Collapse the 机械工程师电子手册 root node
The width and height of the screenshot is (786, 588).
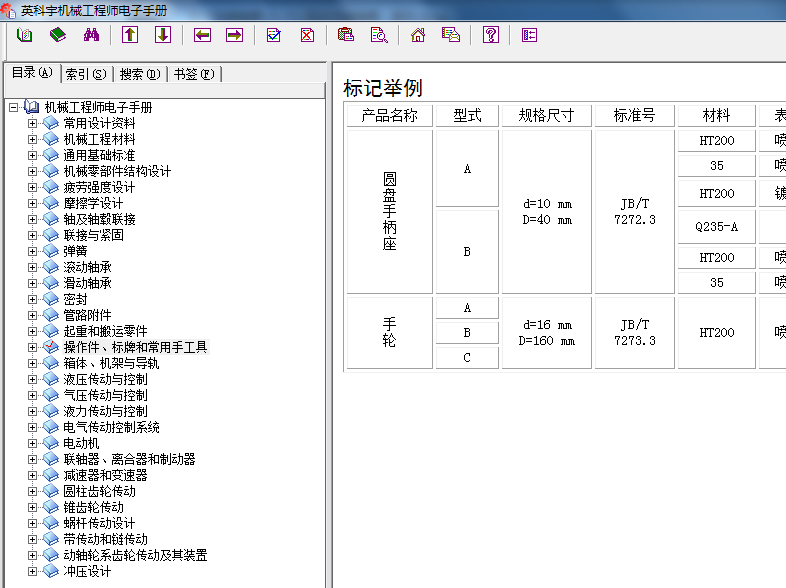(14, 107)
